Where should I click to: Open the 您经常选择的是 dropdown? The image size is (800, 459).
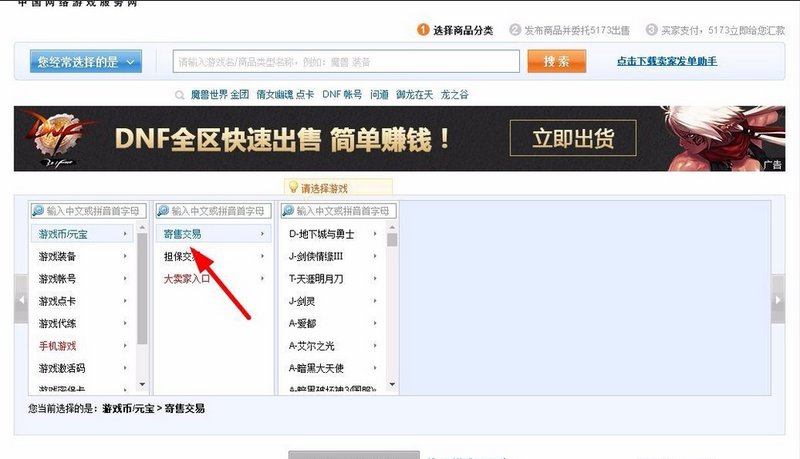pyautogui.click(x=86, y=62)
